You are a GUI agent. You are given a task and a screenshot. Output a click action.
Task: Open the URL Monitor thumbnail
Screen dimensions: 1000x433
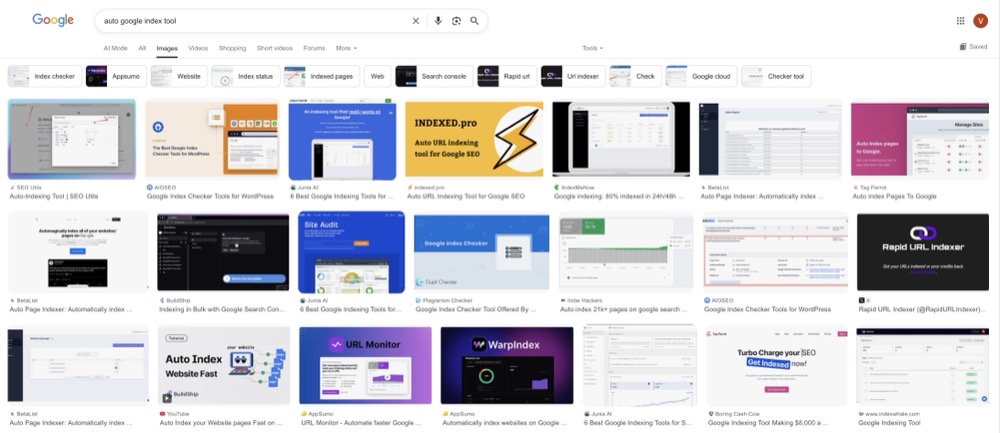[365, 365]
